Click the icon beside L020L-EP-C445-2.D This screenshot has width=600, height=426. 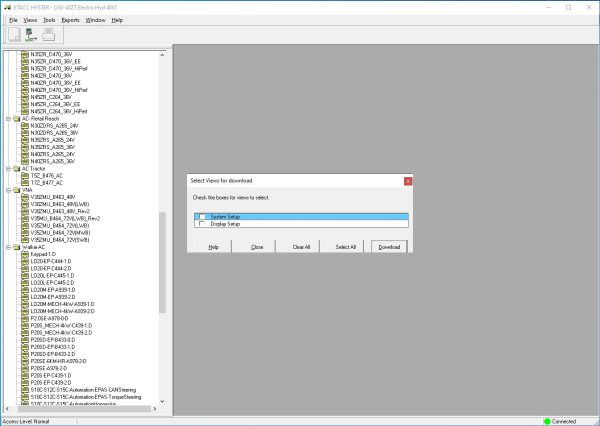coord(25,283)
